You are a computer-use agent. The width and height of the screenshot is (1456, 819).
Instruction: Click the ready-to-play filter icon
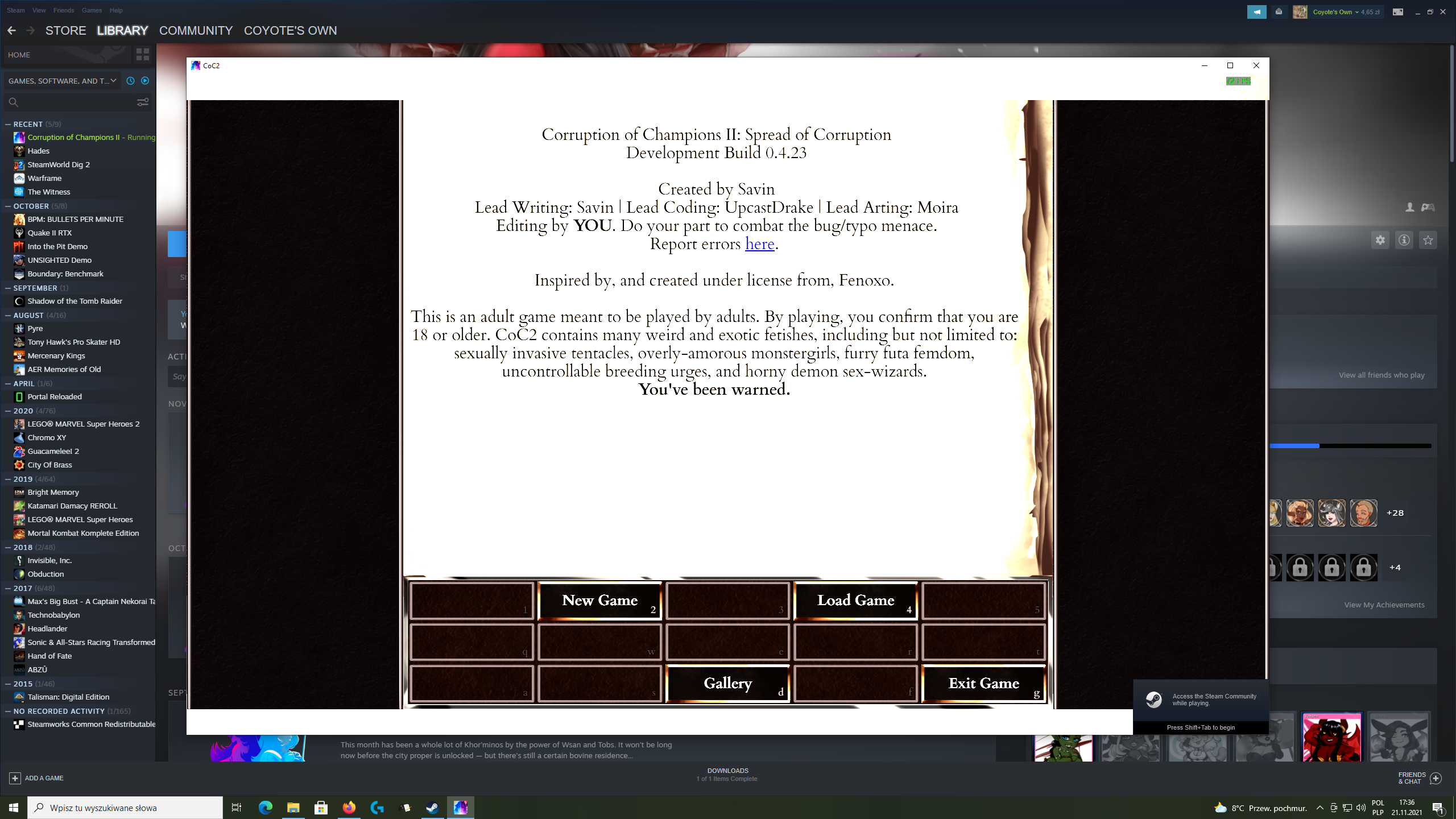coord(145,81)
